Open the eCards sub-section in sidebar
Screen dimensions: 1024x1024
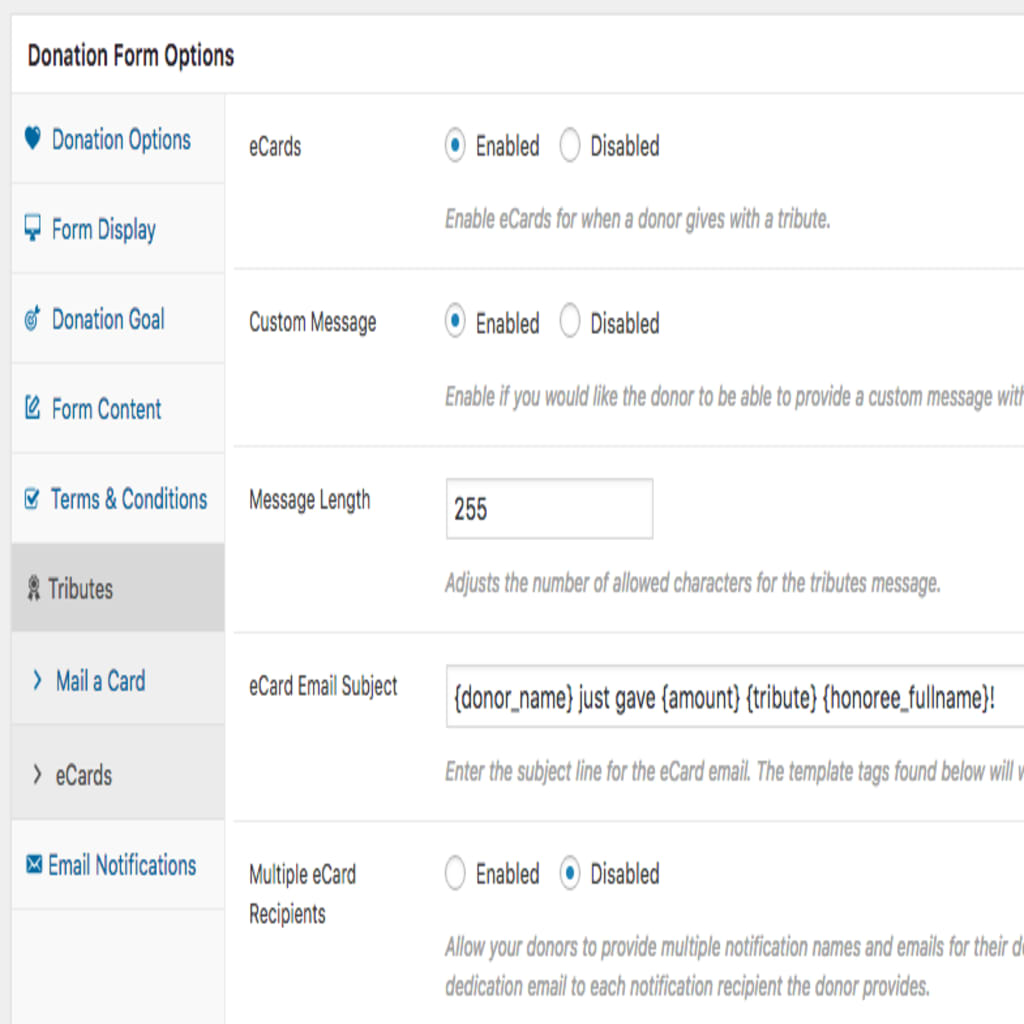118,773
